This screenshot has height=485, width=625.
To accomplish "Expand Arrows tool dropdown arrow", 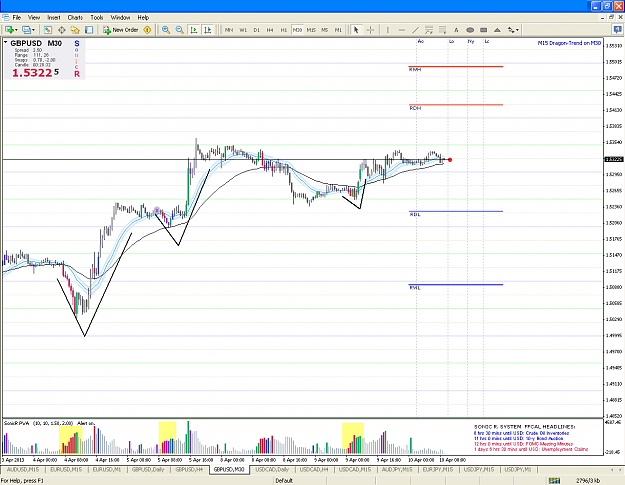I will pos(517,30).
